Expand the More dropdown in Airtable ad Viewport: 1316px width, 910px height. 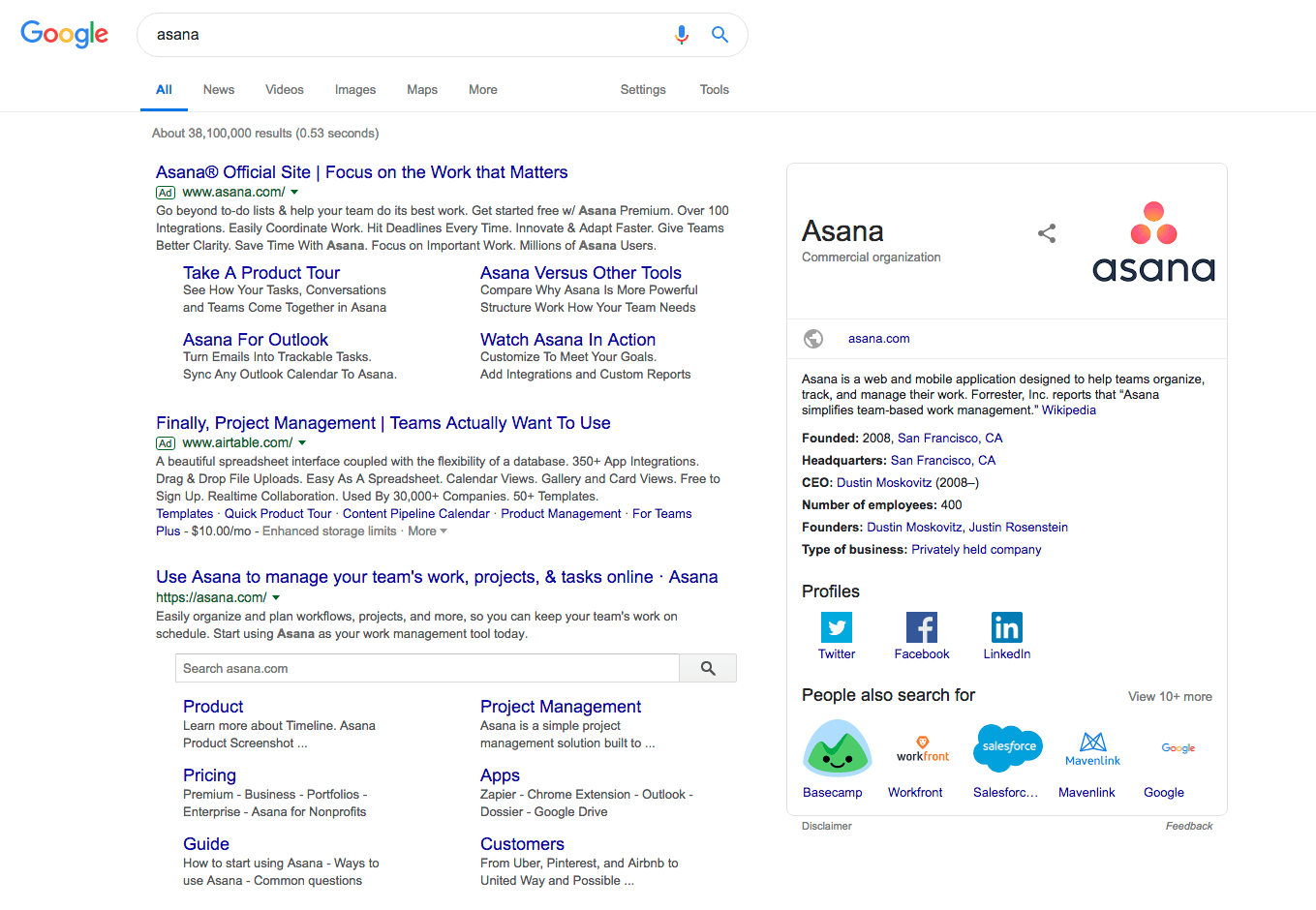click(x=427, y=531)
